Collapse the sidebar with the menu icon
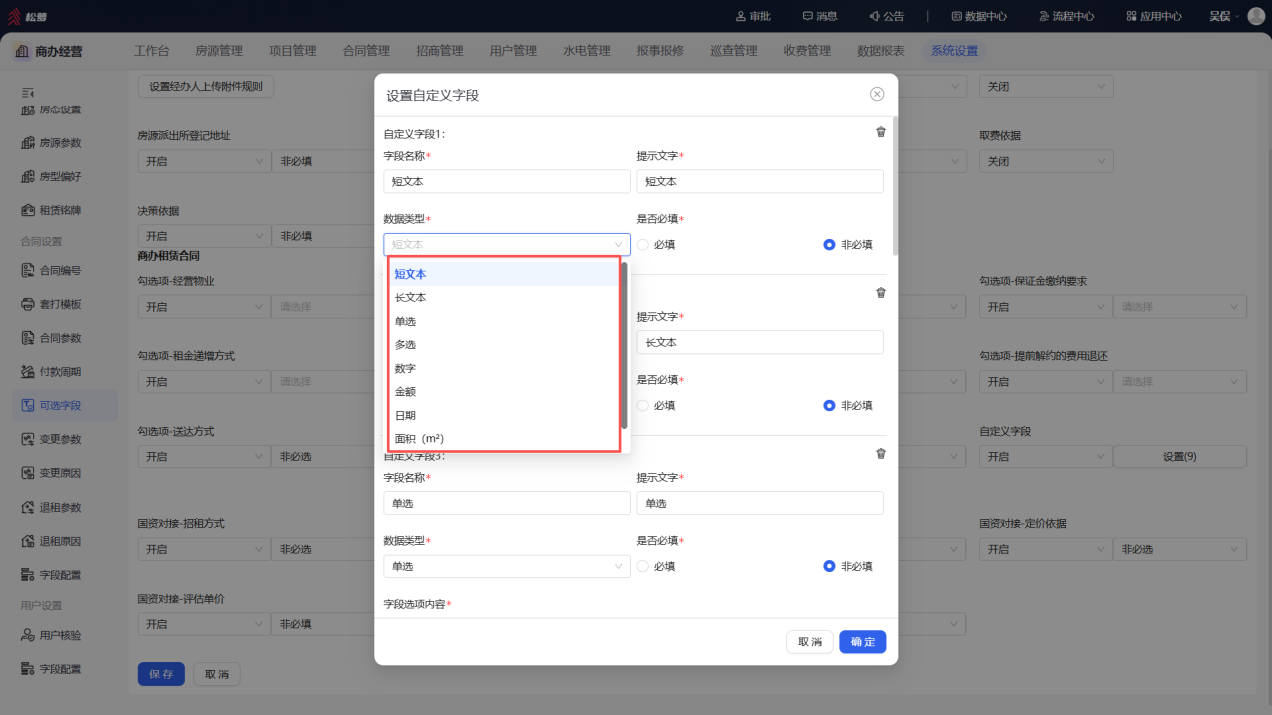The width and height of the screenshot is (1272, 715). [x=28, y=92]
